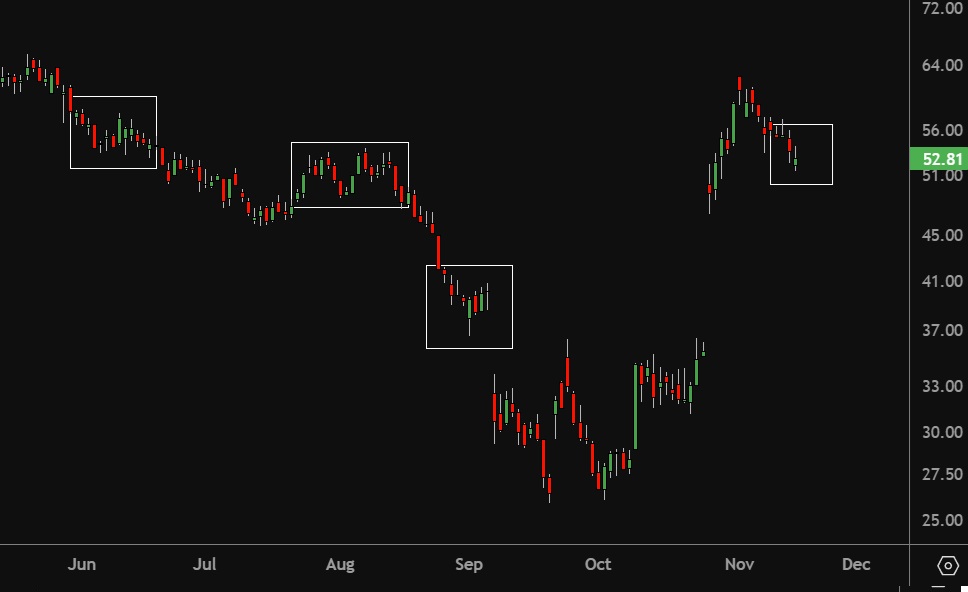Screen dimensions: 968x592
Task: Click the Nov label on time axis
Action: [739, 565]
